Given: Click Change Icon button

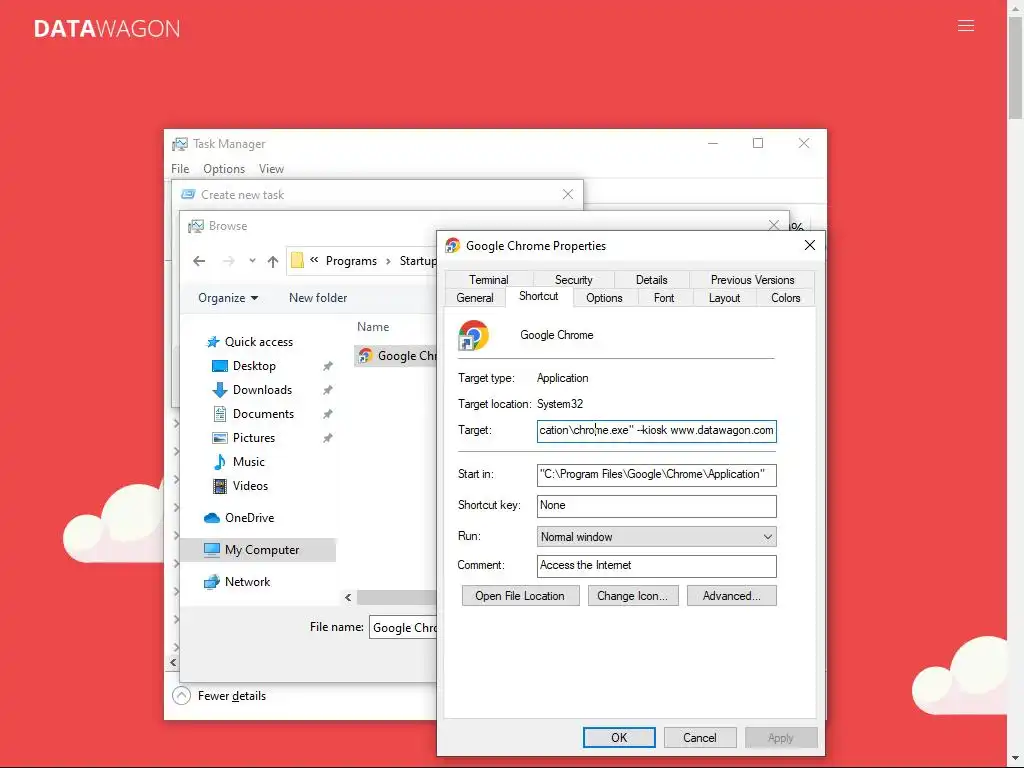Looking at the screenshot, I should (x=632, y=596).
